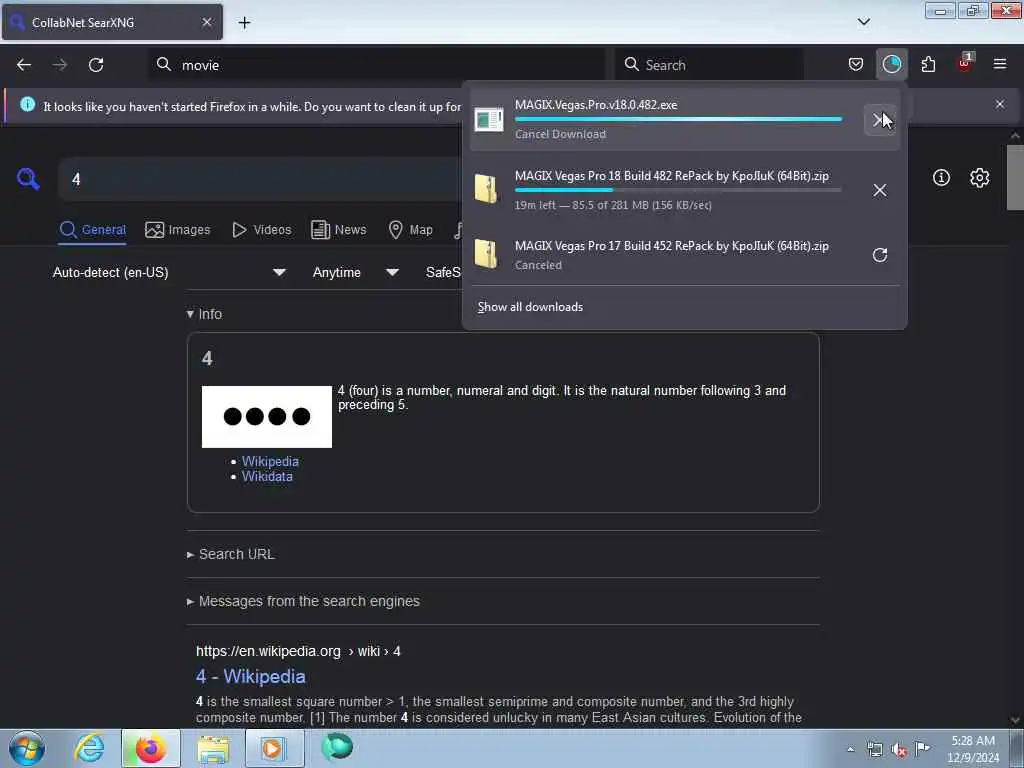
Task: Open the SearXNG about info icon
Action: coord(941,178)
